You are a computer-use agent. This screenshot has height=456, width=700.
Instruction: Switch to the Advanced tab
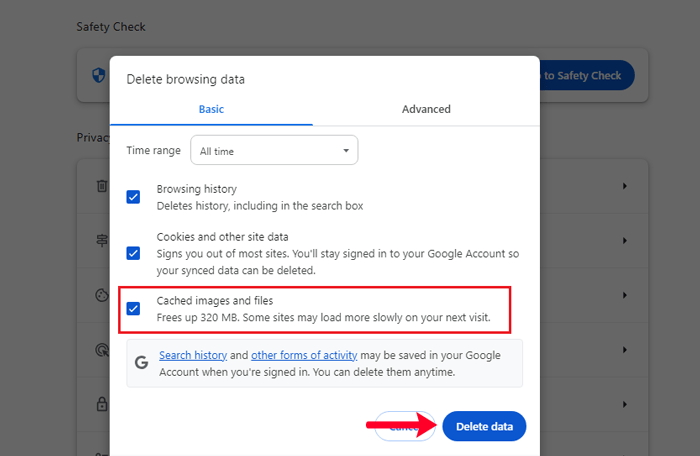click(426, 109)
